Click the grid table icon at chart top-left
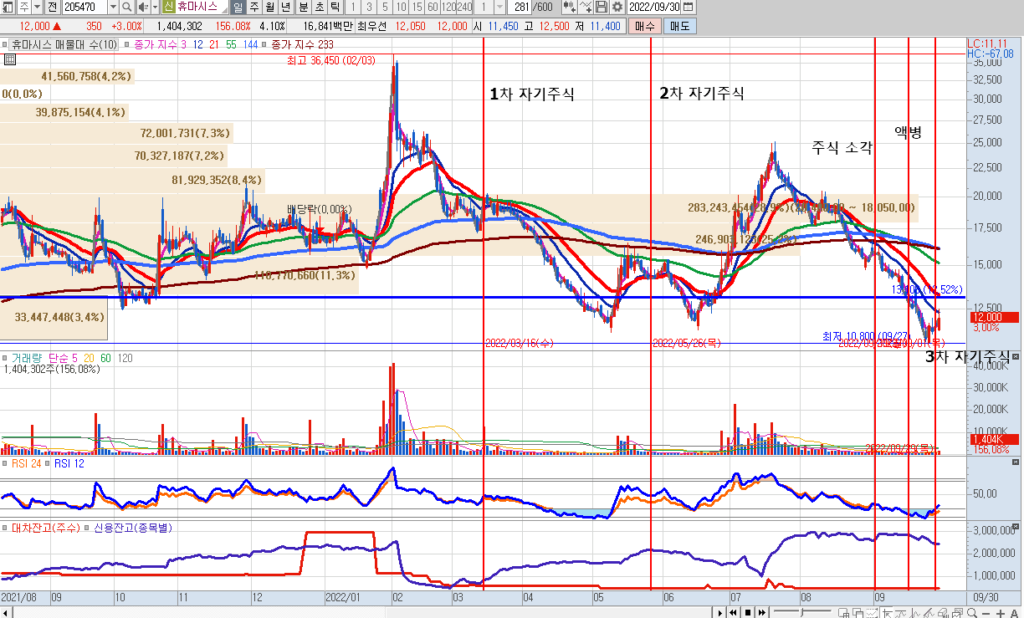This screenshot has height=618, width=1024. 9,60
